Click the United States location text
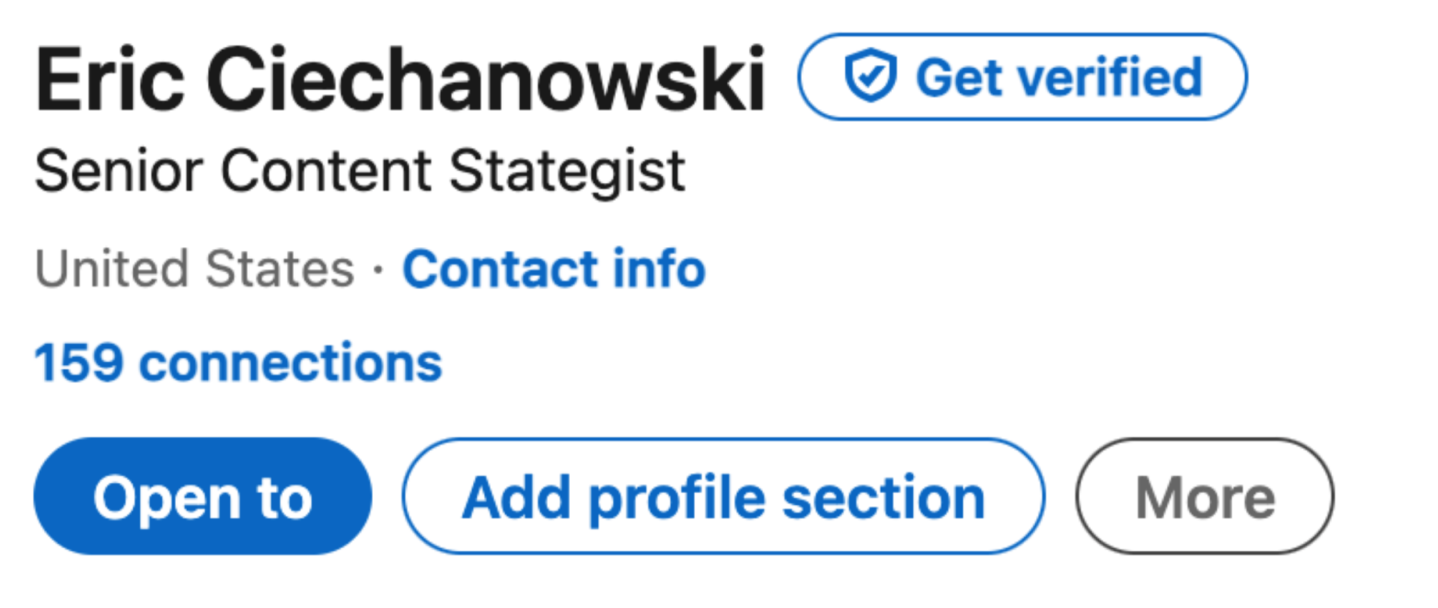Viewport: 1438px width, 608px height. (195, 269)
